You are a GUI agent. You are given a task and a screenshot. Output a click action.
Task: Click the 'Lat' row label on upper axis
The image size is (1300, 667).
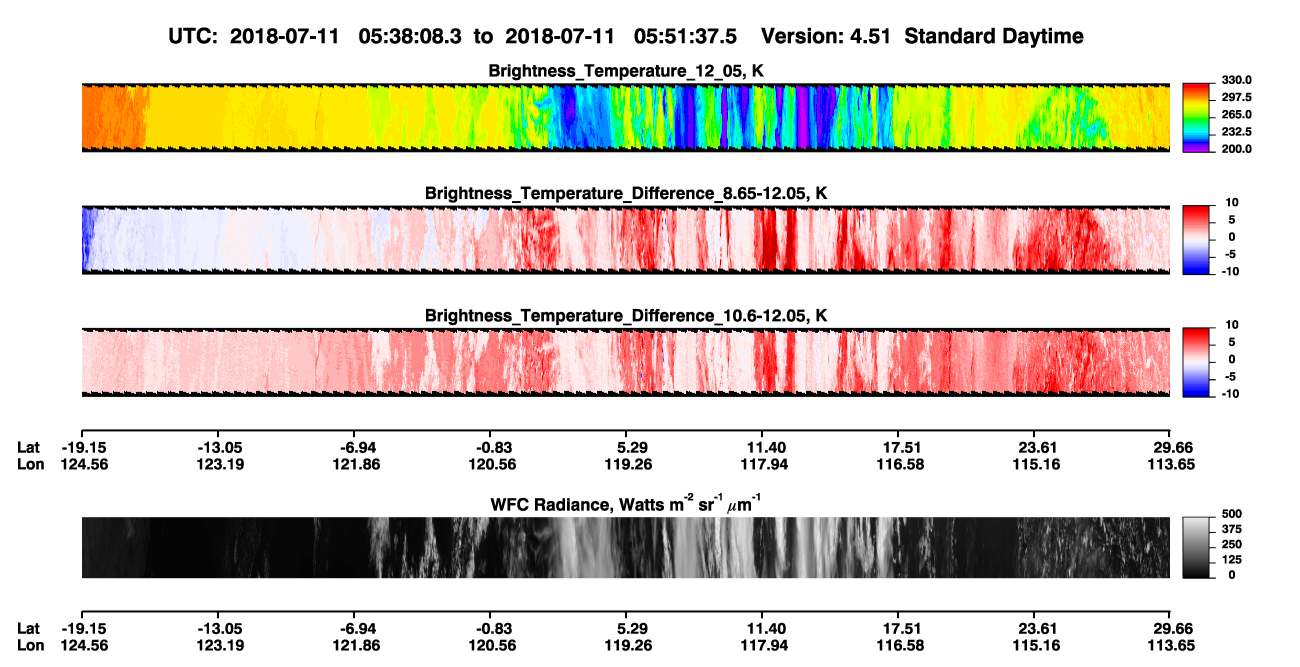29,448
